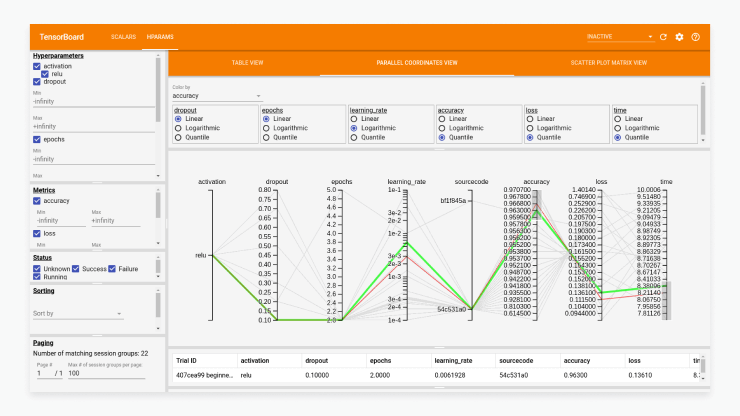Uncheck the Unknown status checkbox

tap(37, 269)
